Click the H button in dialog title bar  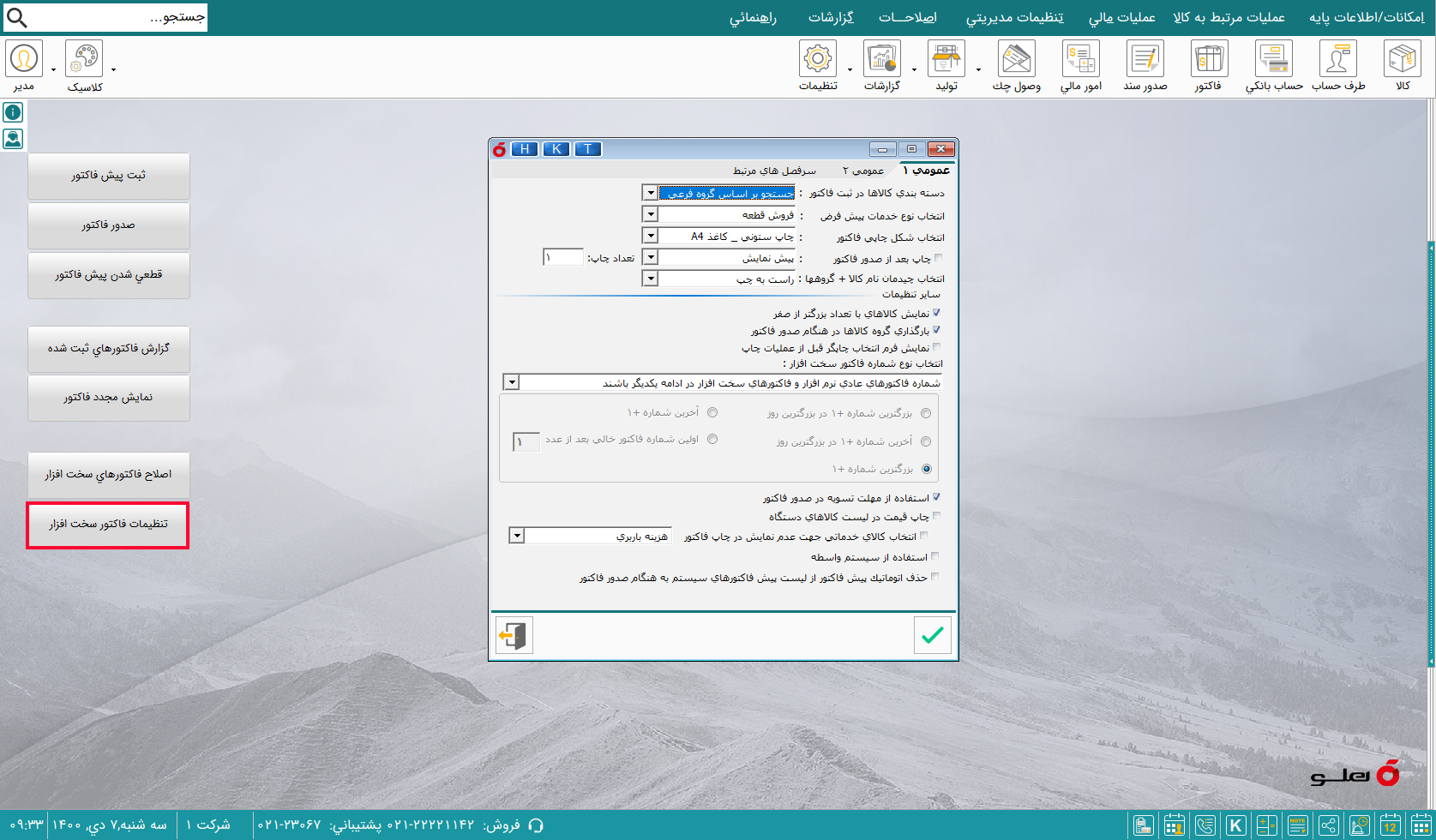525,149
